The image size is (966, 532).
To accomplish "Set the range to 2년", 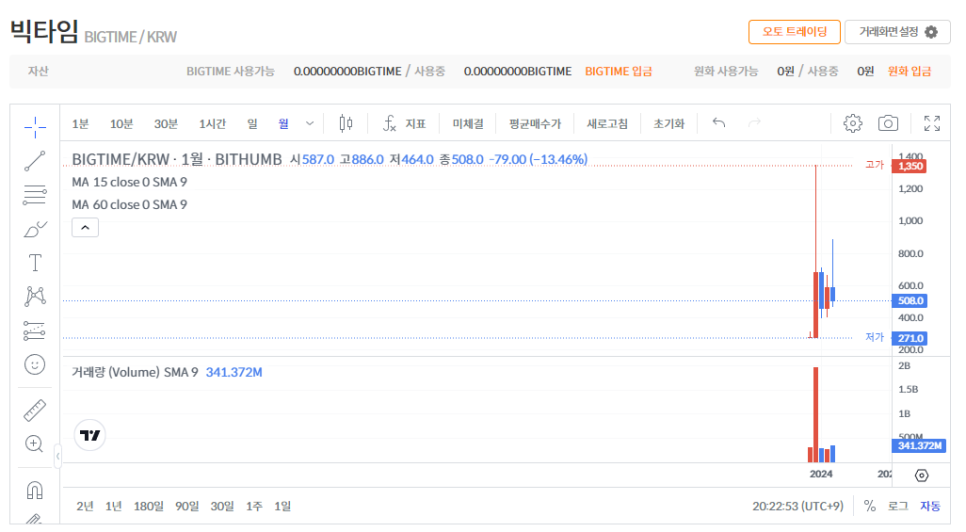I will [85, 506].
